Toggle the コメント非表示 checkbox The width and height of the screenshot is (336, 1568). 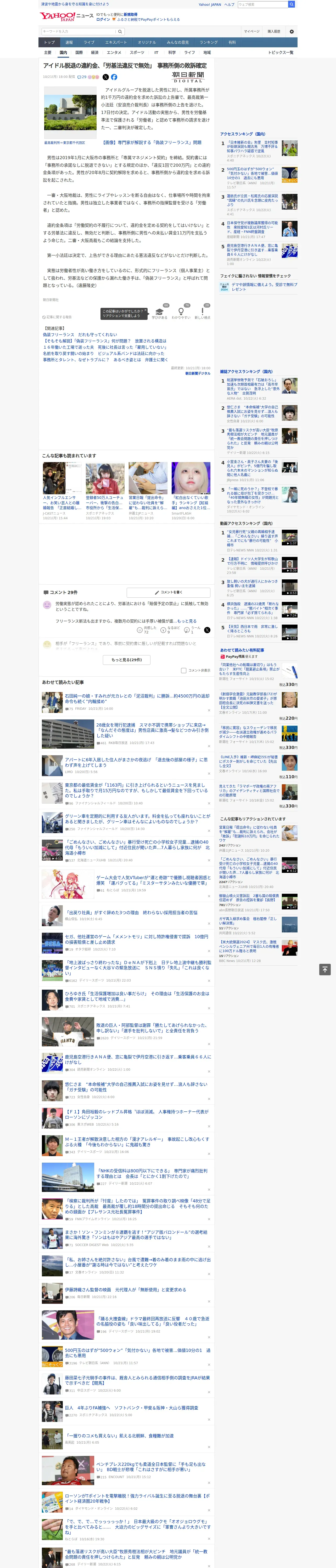(x=183, y=670)
